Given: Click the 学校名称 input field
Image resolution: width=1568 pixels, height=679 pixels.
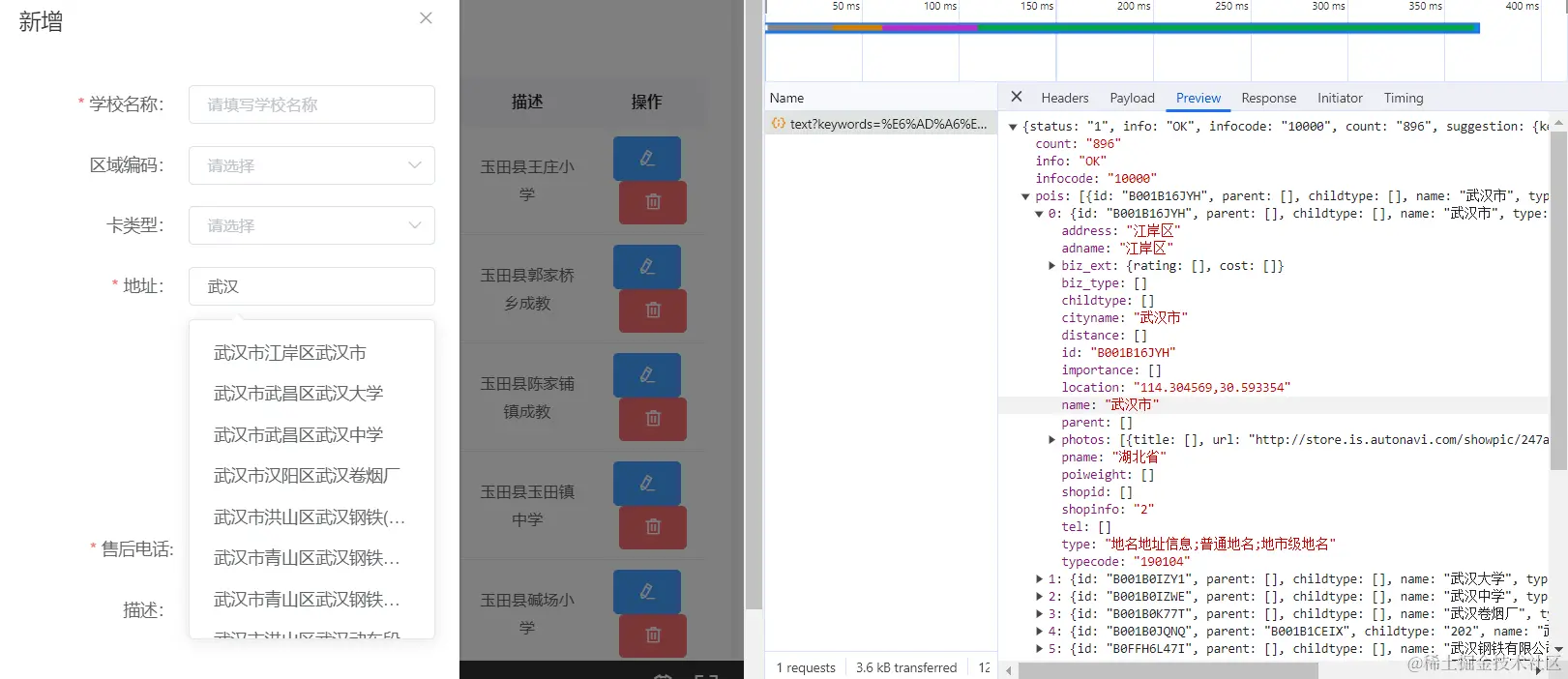Looking at the screenshot, I should click(x=311, y=104).
